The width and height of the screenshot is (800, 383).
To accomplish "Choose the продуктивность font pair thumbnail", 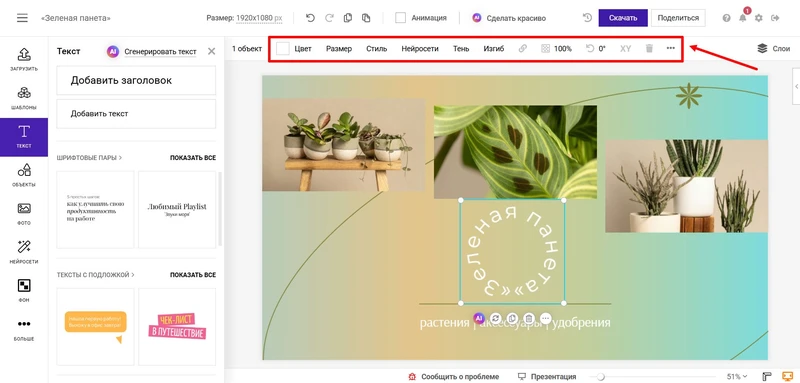I will (95, 210).
